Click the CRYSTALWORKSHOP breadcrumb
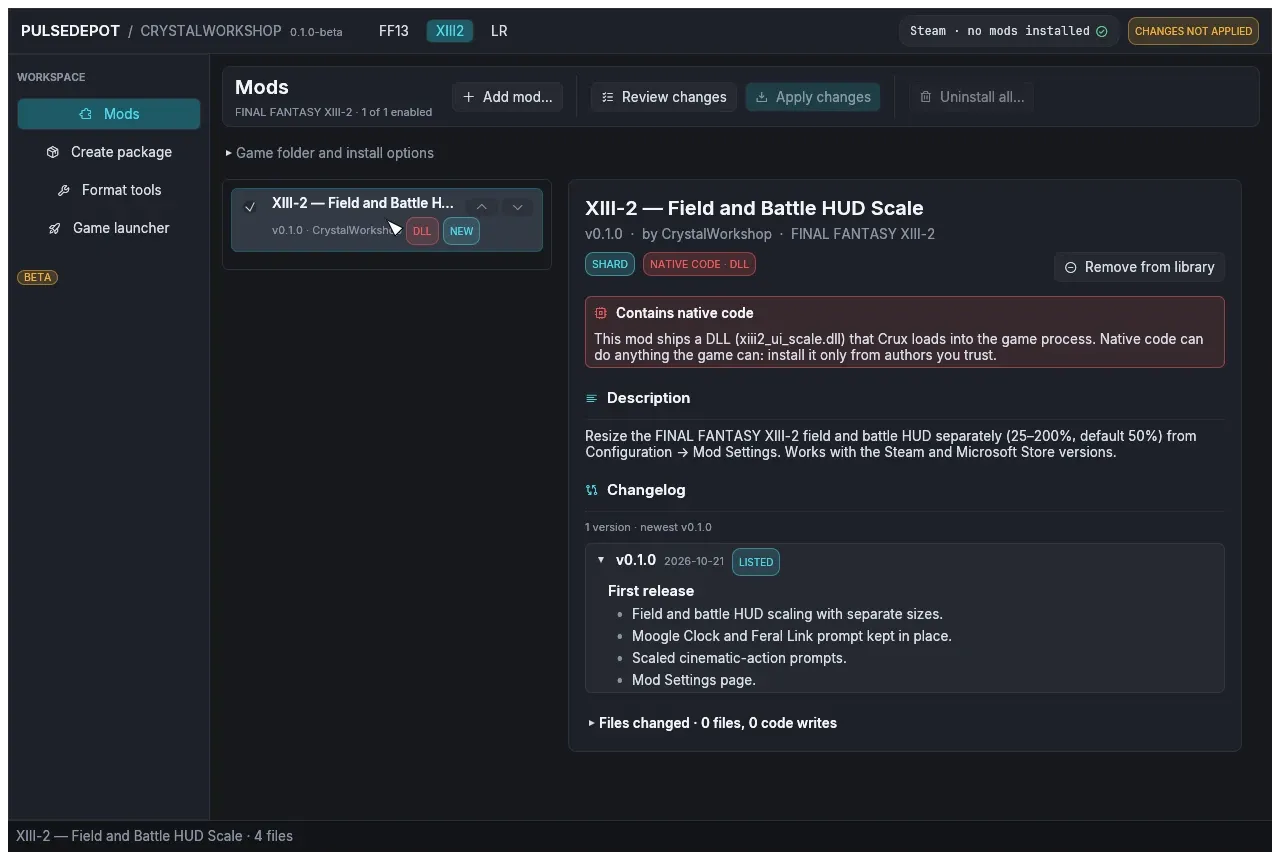 tap(211, 31)
